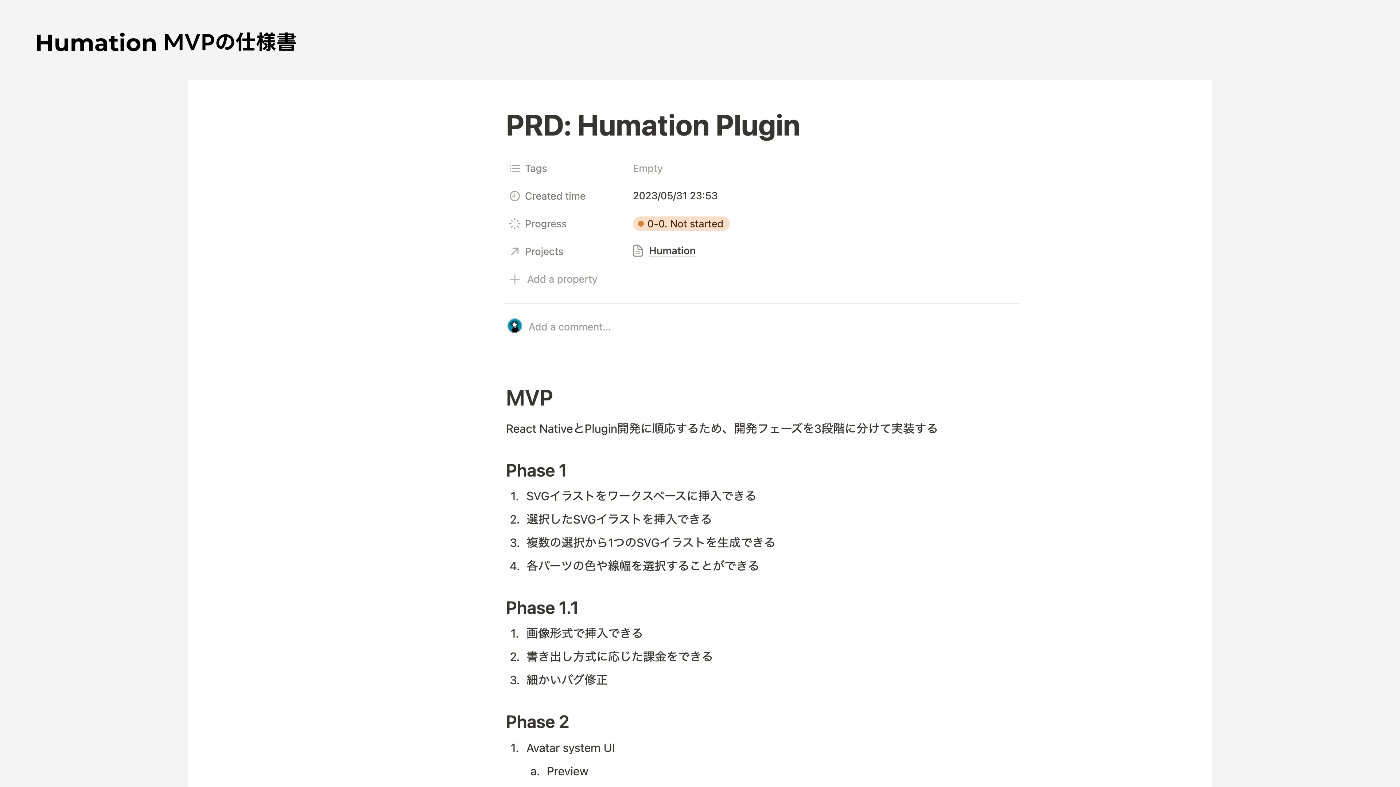Screen dimensions: 1400x787
Task: Click the sentence starting with React NativeとPlugin開発
Action: tap(722, 429)
